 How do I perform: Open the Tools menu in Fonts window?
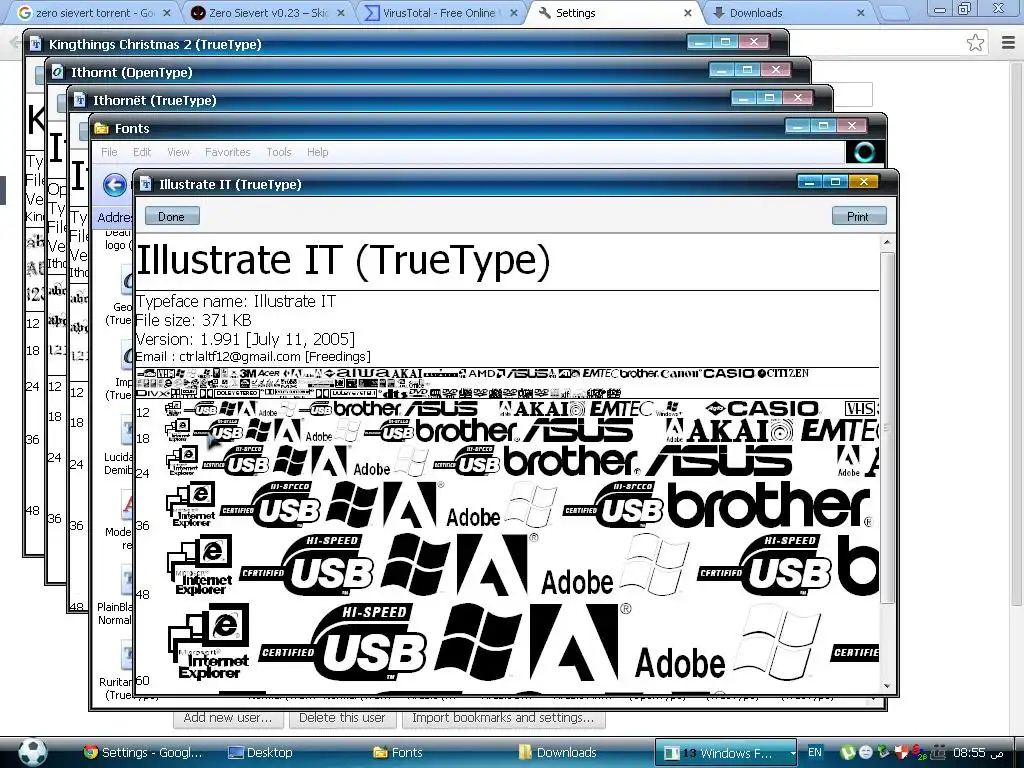click(279, 152)
